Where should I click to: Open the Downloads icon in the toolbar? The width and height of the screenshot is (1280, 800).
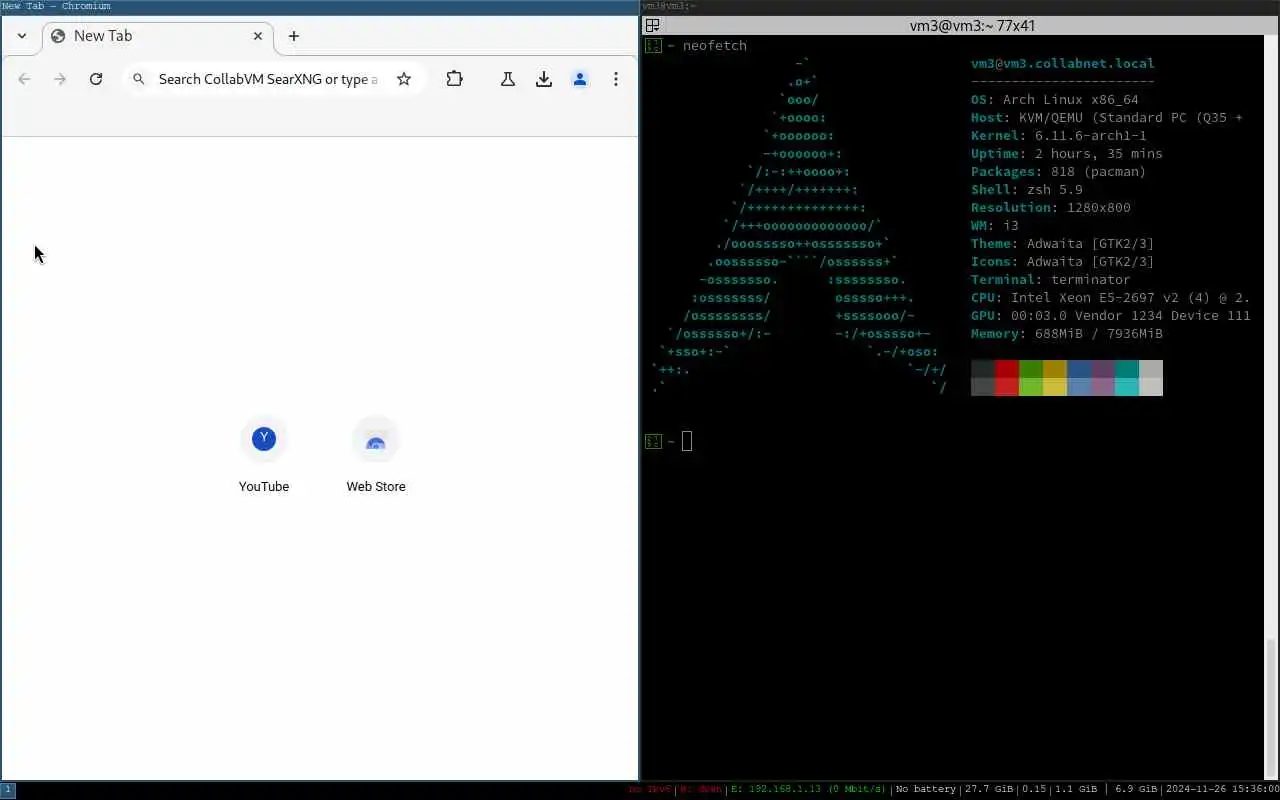[x=544, y=79]
